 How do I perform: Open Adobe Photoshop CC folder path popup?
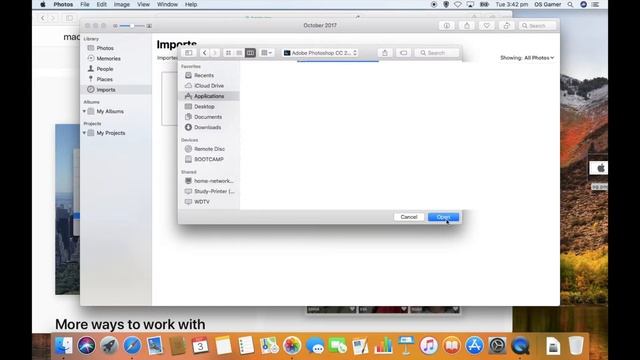click(320, 53)
